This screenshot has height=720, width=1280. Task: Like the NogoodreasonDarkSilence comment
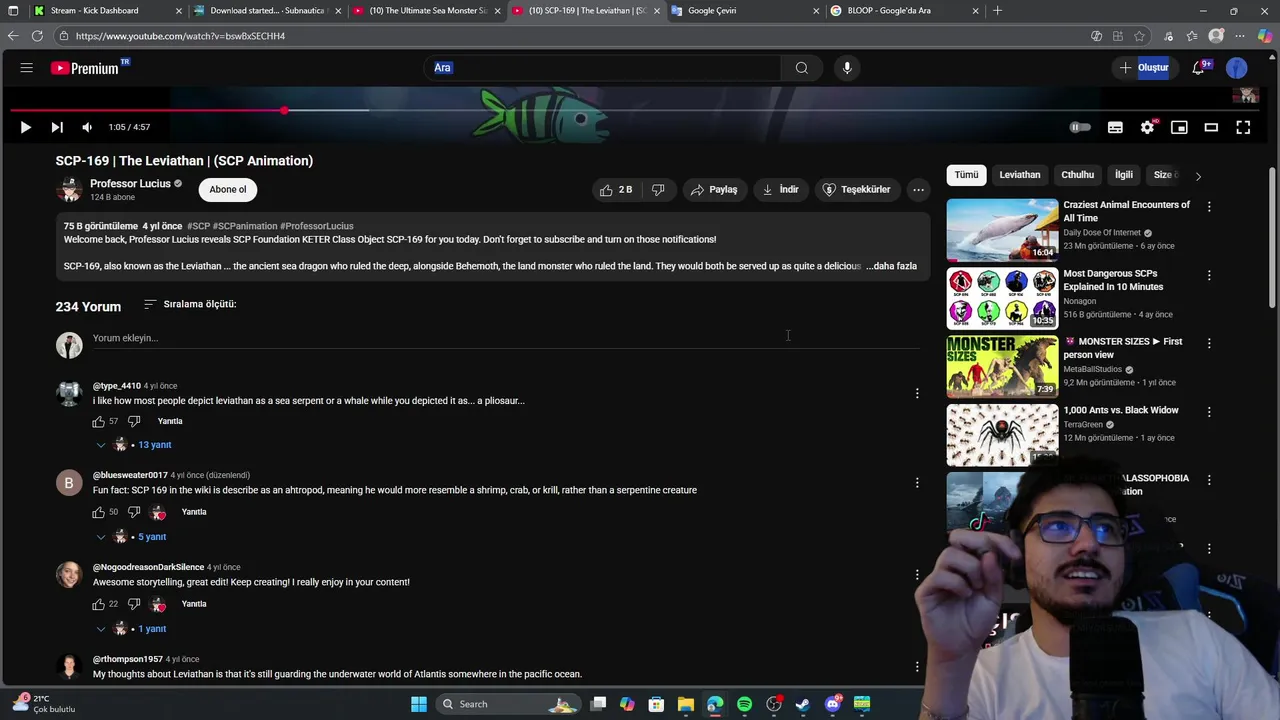point(98,604)
